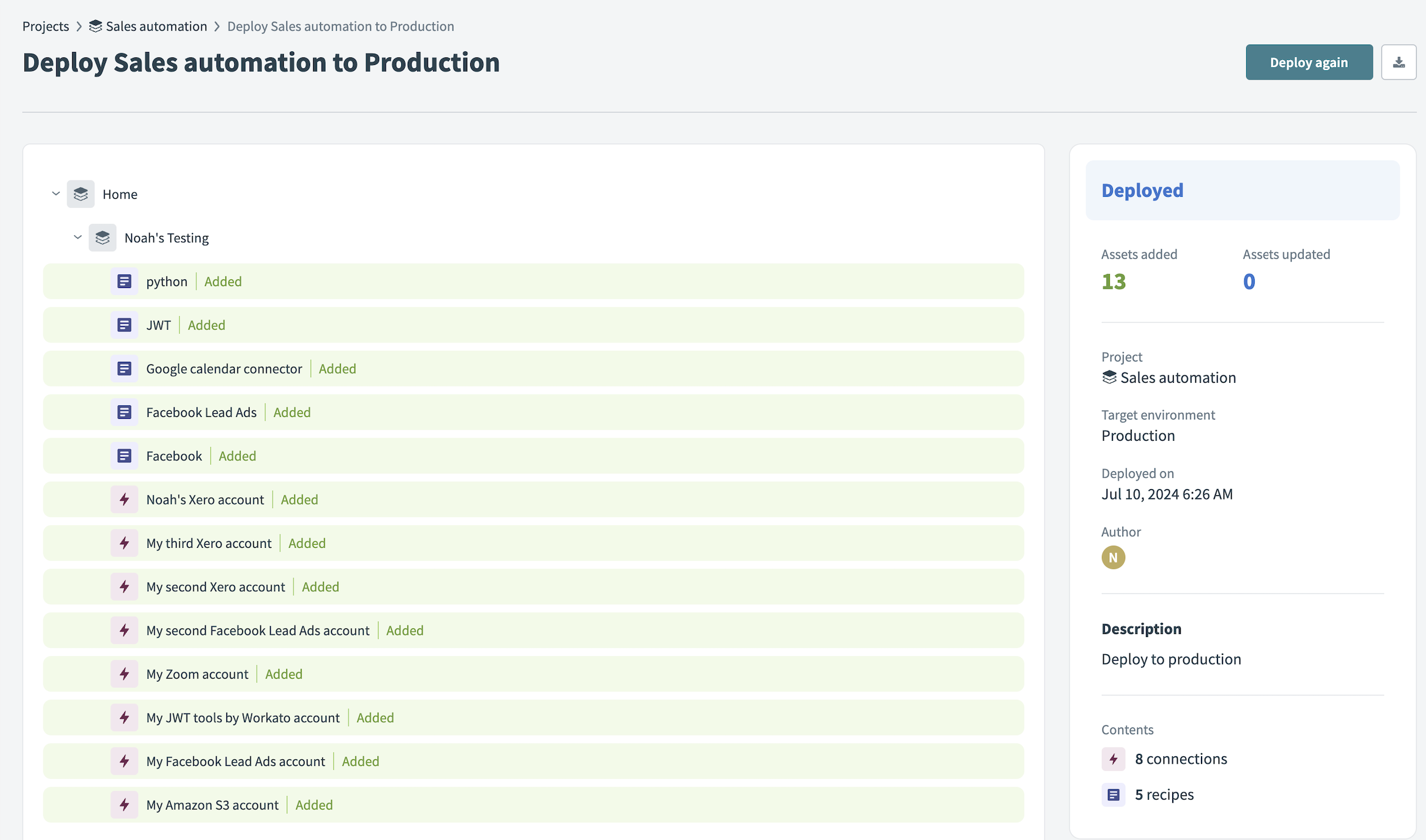1426x840 pixels.
Task: Click the recipe icon next to JWT
Action: click(124, 325)
